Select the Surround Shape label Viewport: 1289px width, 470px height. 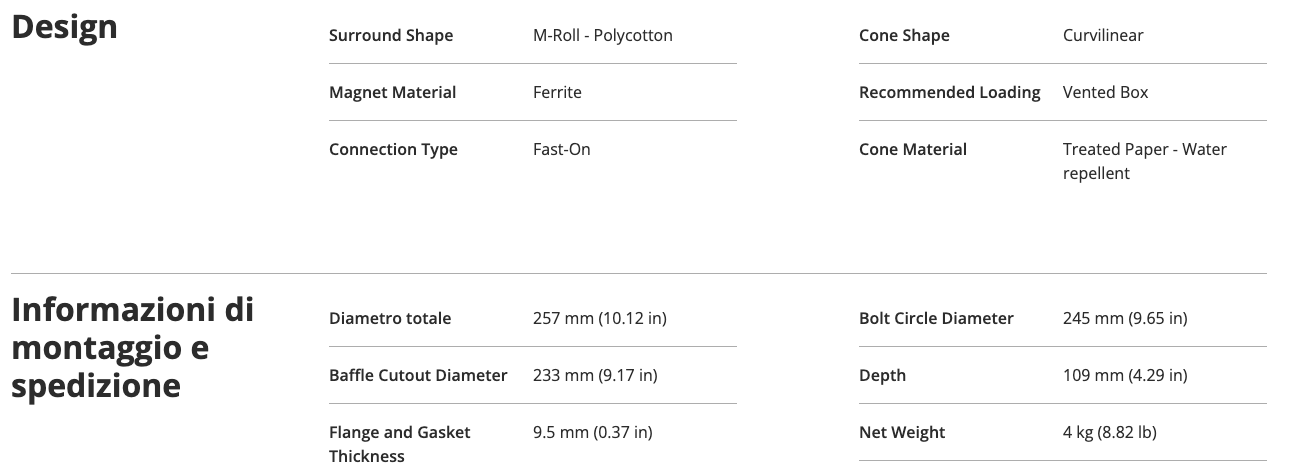click(x=391, y=36)
